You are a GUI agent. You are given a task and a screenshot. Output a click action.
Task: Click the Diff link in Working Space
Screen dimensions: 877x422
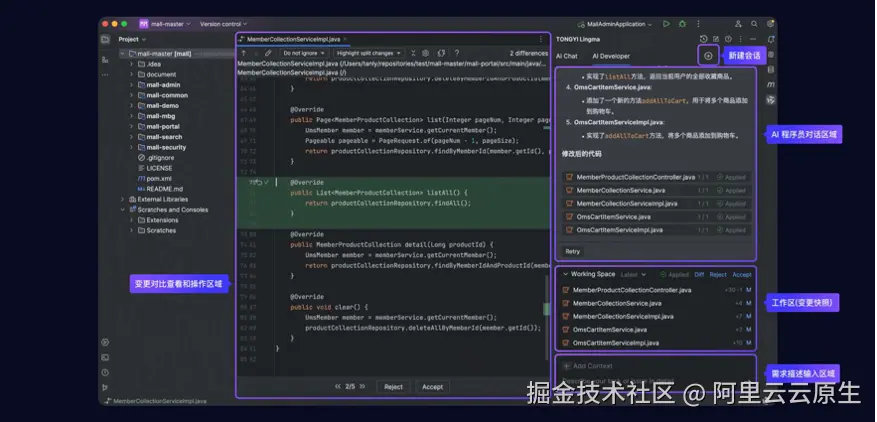point(699,275)
